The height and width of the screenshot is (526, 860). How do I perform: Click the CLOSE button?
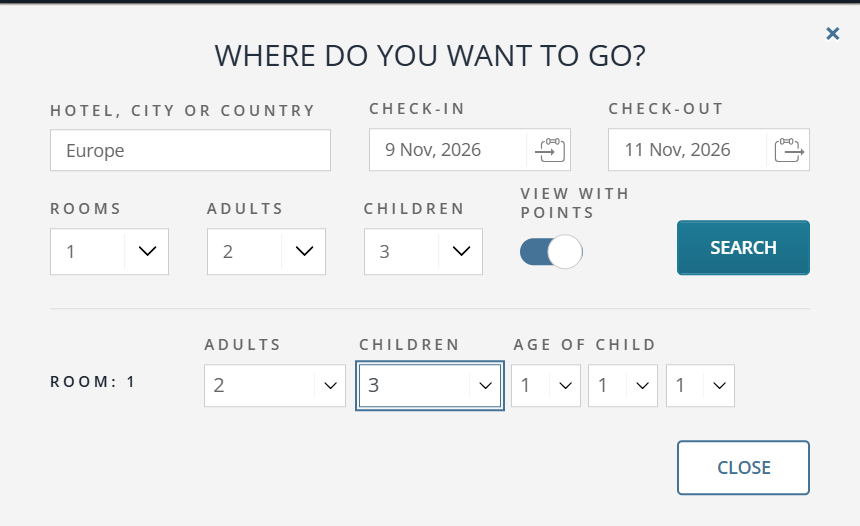pyautogui.click(x=743, y=468)
